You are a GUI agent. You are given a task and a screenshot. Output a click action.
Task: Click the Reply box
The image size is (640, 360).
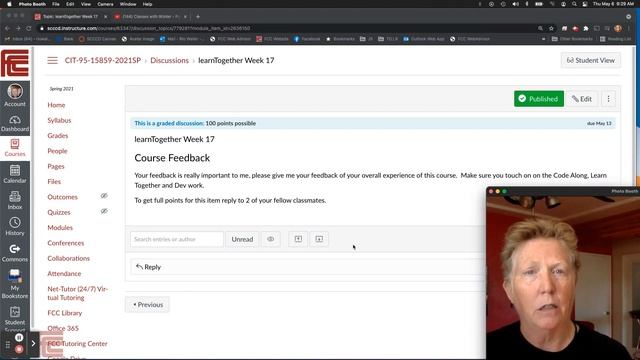pyautogui.click(x=308, y=267)
